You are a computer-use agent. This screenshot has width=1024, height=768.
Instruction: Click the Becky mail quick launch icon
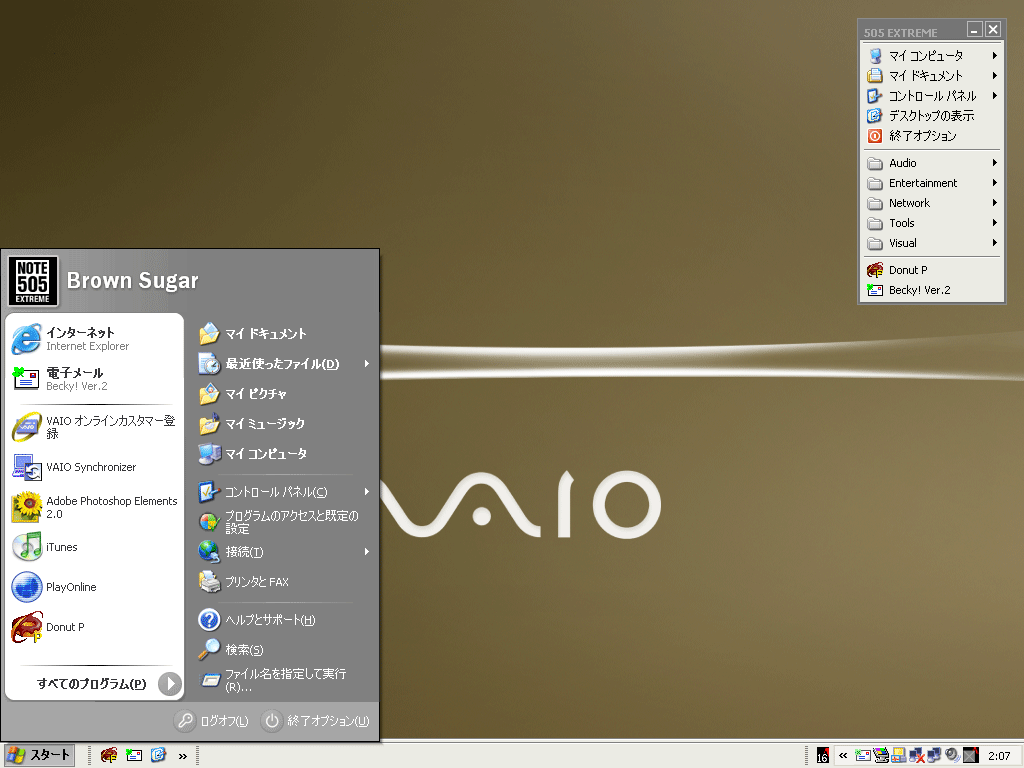(x=134, y=756)
